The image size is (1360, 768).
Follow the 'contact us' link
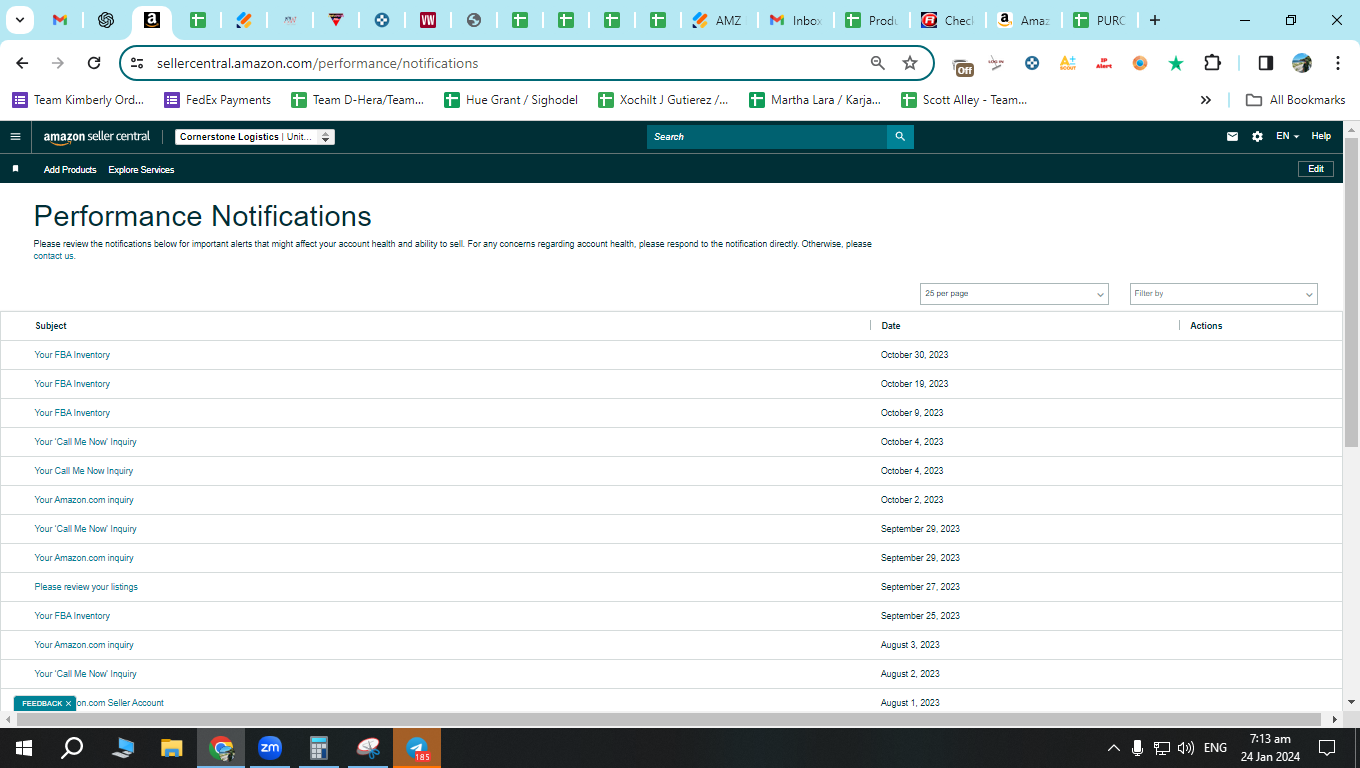coord(54,256)
